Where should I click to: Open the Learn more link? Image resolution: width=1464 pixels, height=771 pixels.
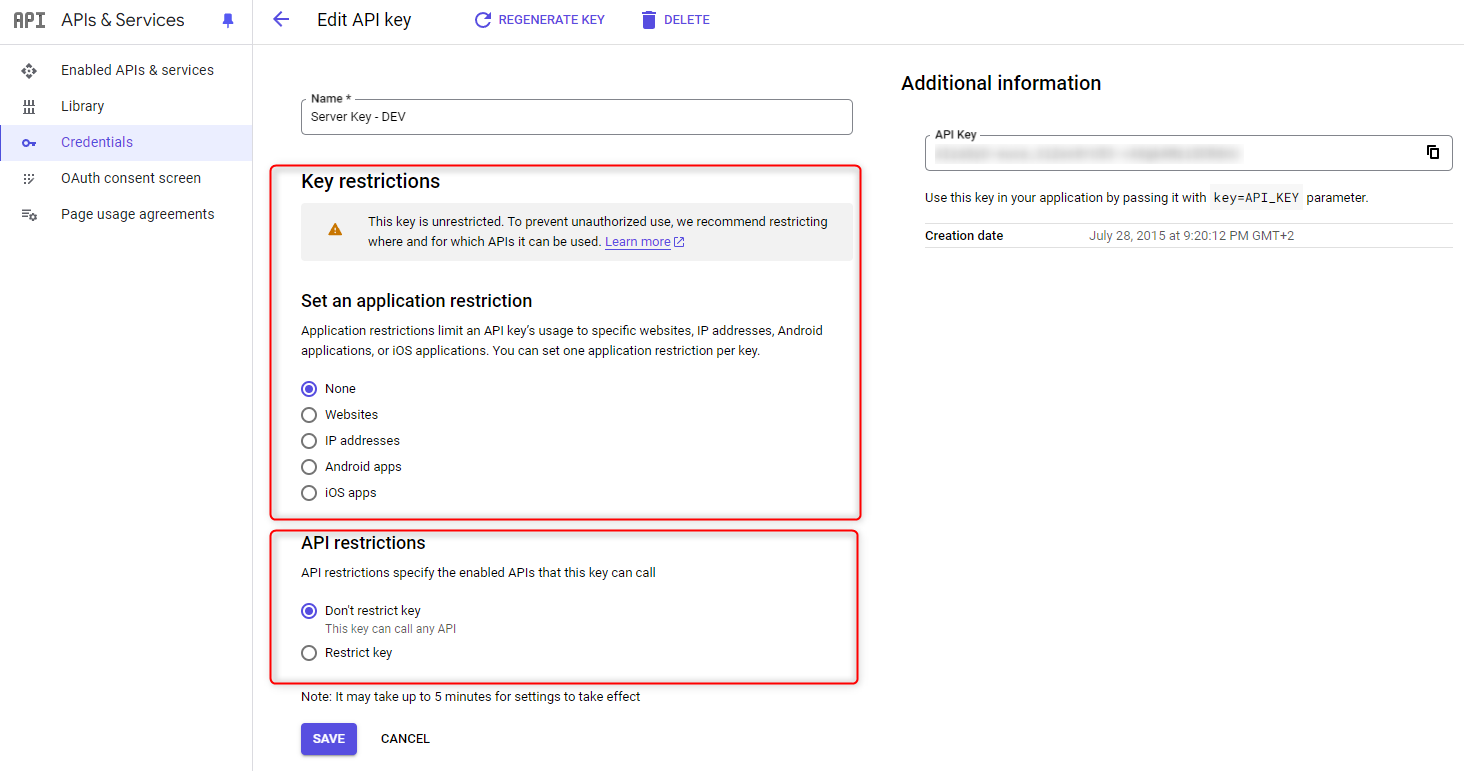tap(638, 242)
